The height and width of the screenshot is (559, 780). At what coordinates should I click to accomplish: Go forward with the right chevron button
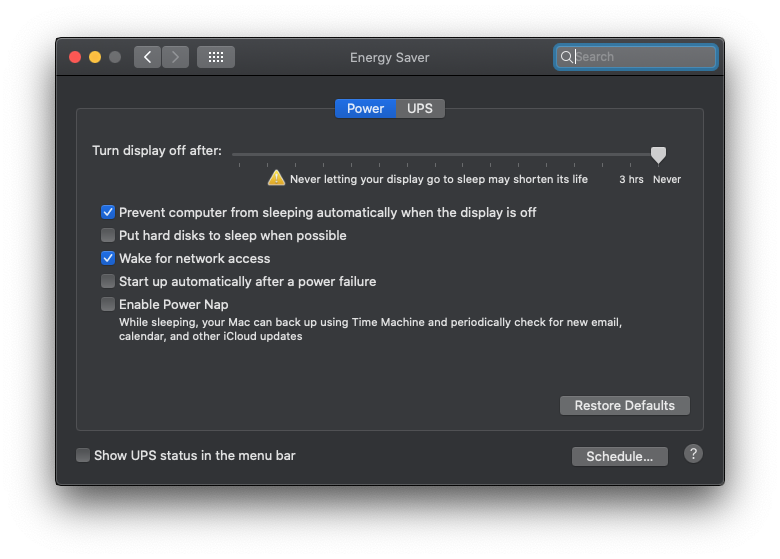click(175, 57)
